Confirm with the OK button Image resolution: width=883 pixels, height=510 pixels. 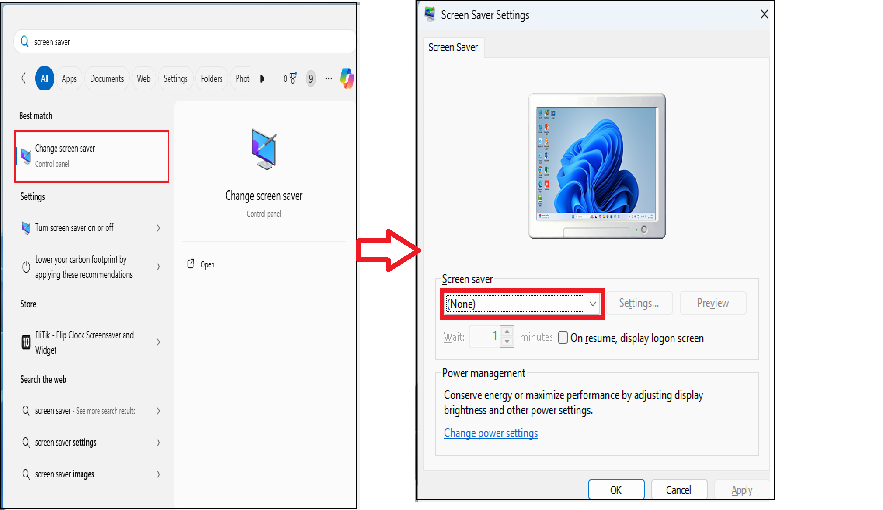(616, 490)
